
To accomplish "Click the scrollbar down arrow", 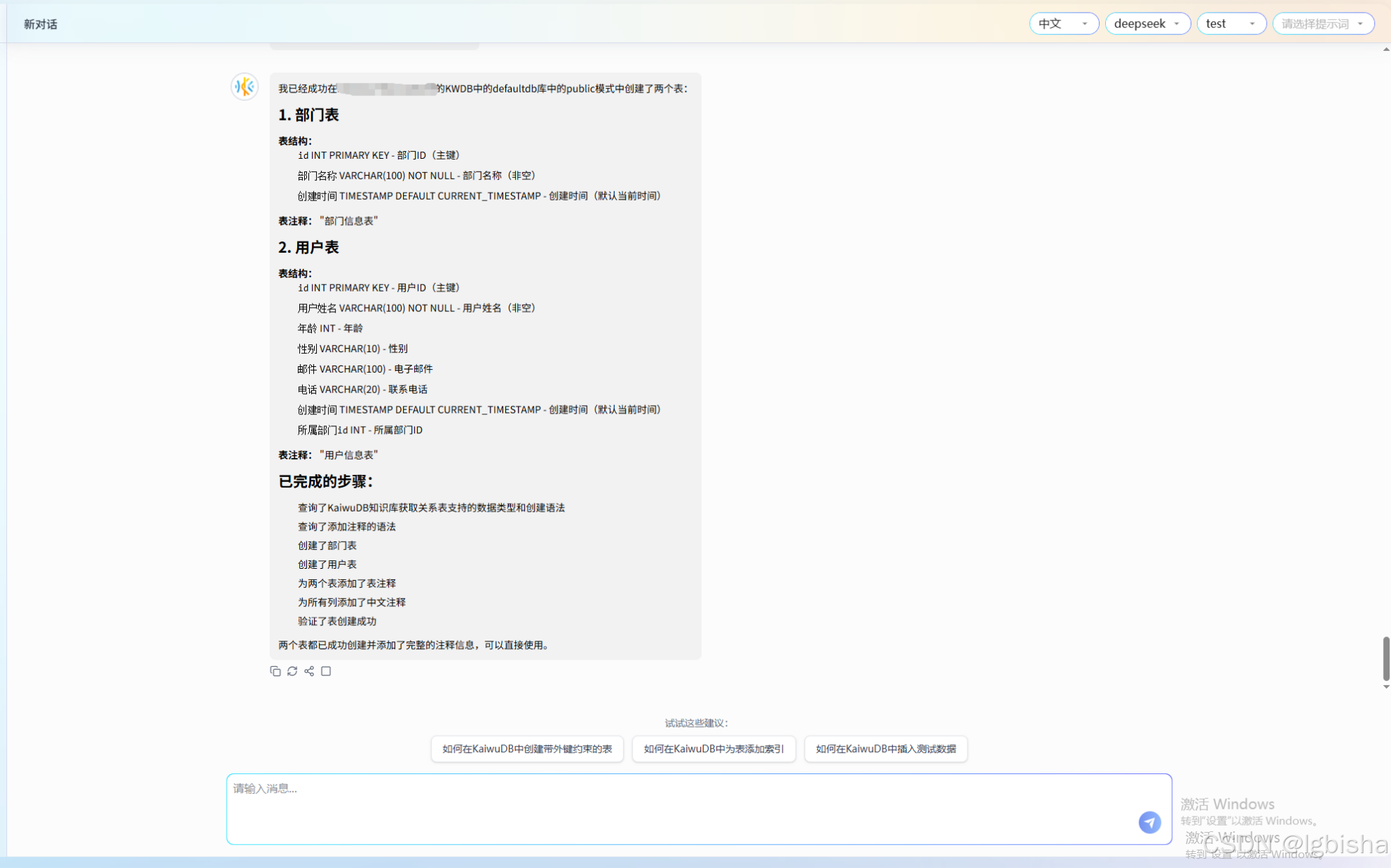I will click(x=1386, y=687).
